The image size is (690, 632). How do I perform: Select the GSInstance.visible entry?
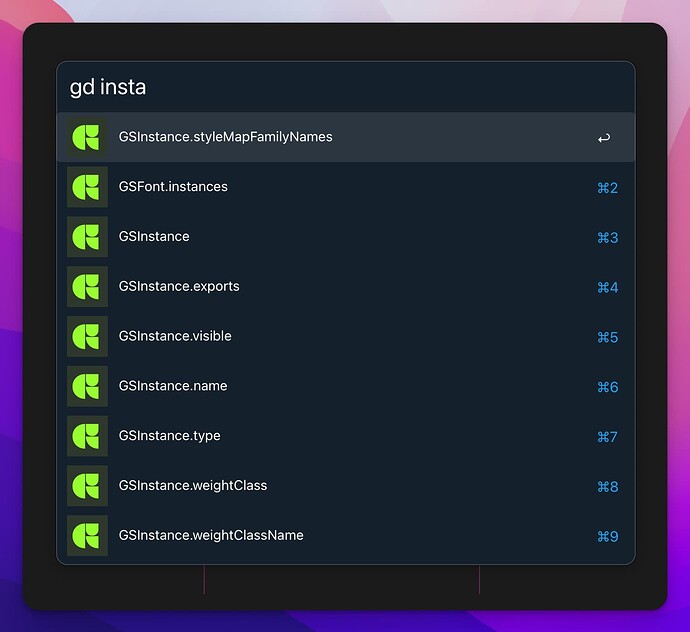(x=345, y=336)
